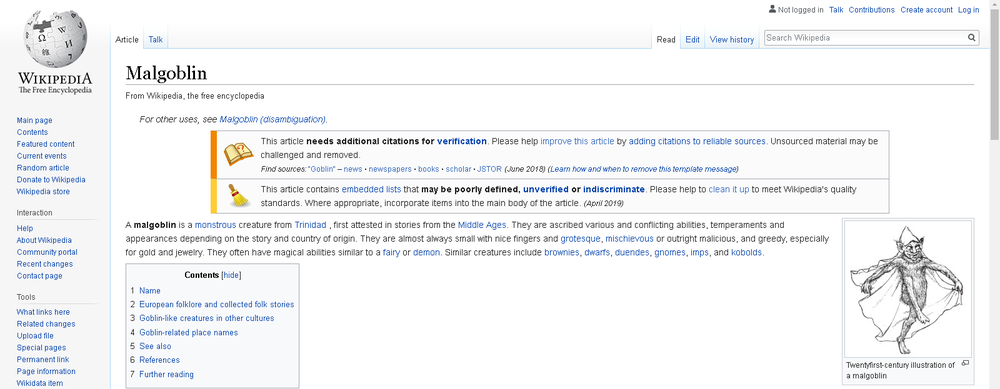Open Contact page link
This screenshot has height=389, width=1000.
40,276
